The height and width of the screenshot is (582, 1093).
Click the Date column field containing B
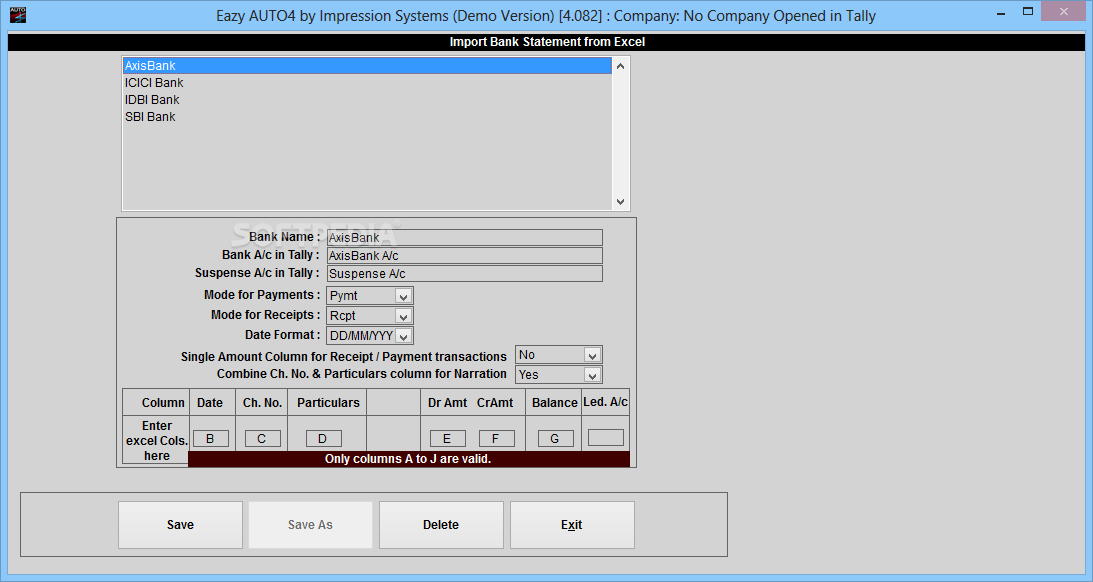(211, 438)
